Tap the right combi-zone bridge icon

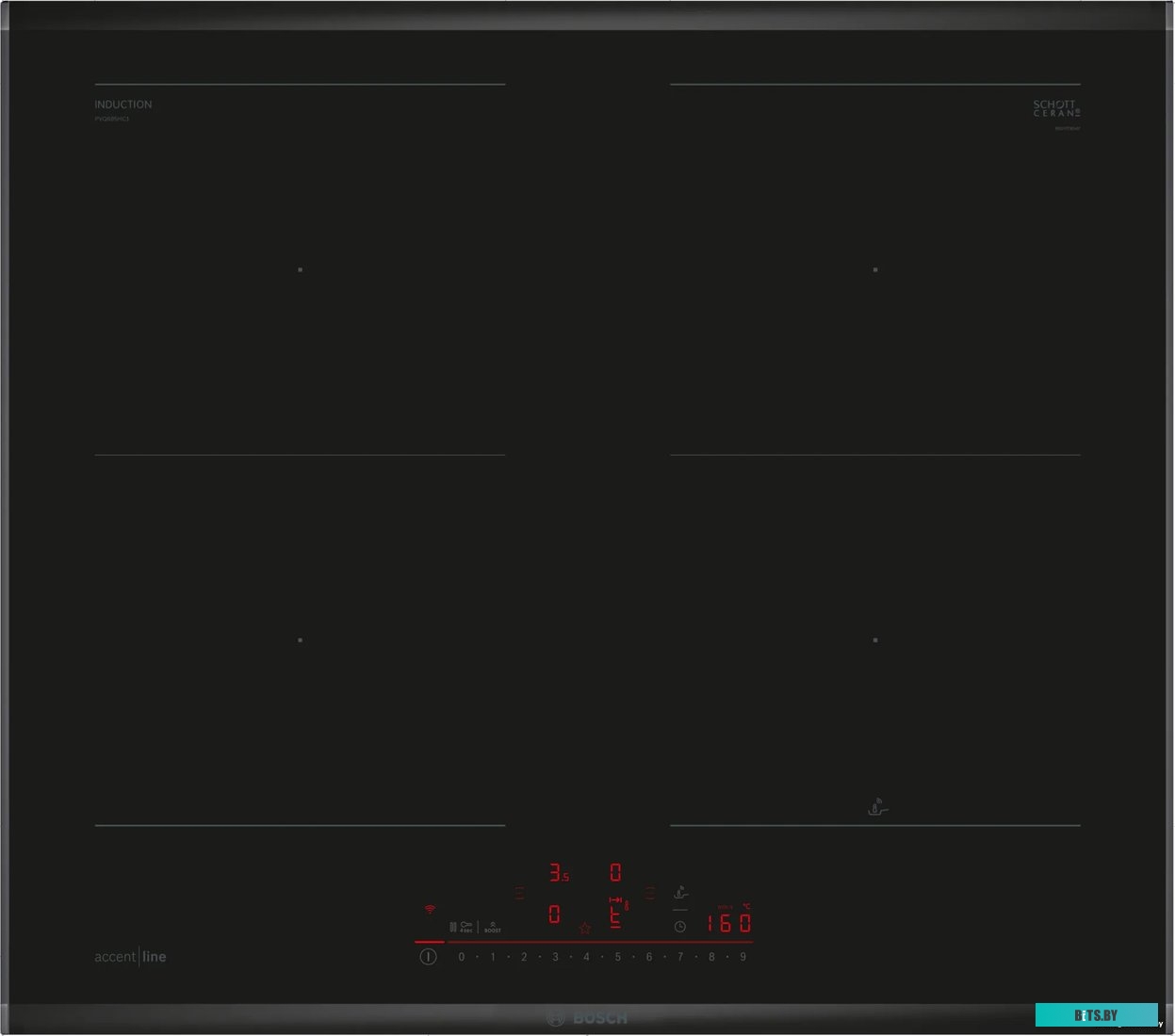click(x=650, y=893)
